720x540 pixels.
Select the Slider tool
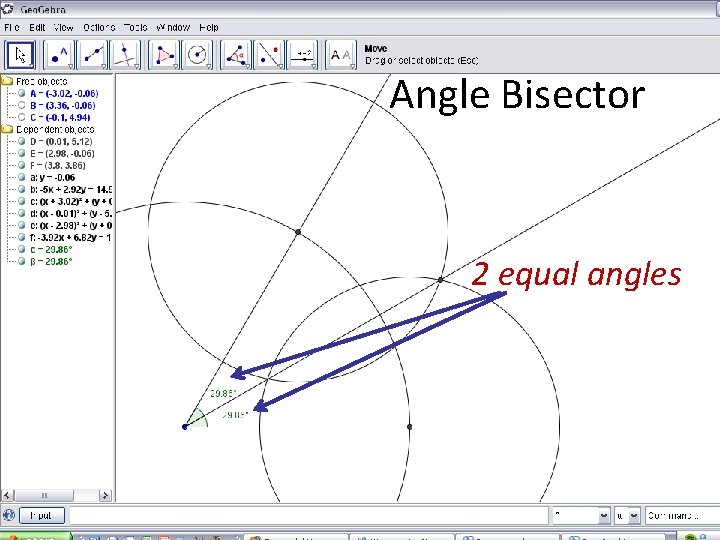303,55
